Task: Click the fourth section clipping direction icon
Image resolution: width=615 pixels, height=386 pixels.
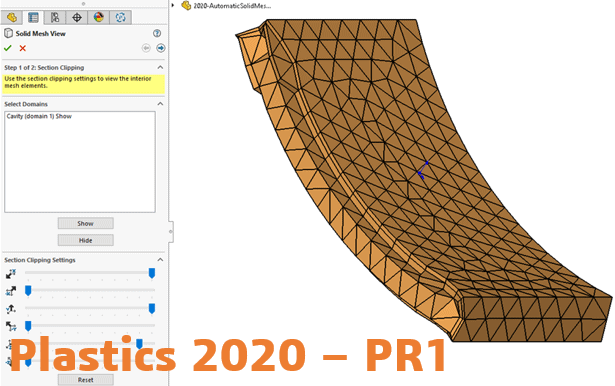Action: tap(11, 326)
